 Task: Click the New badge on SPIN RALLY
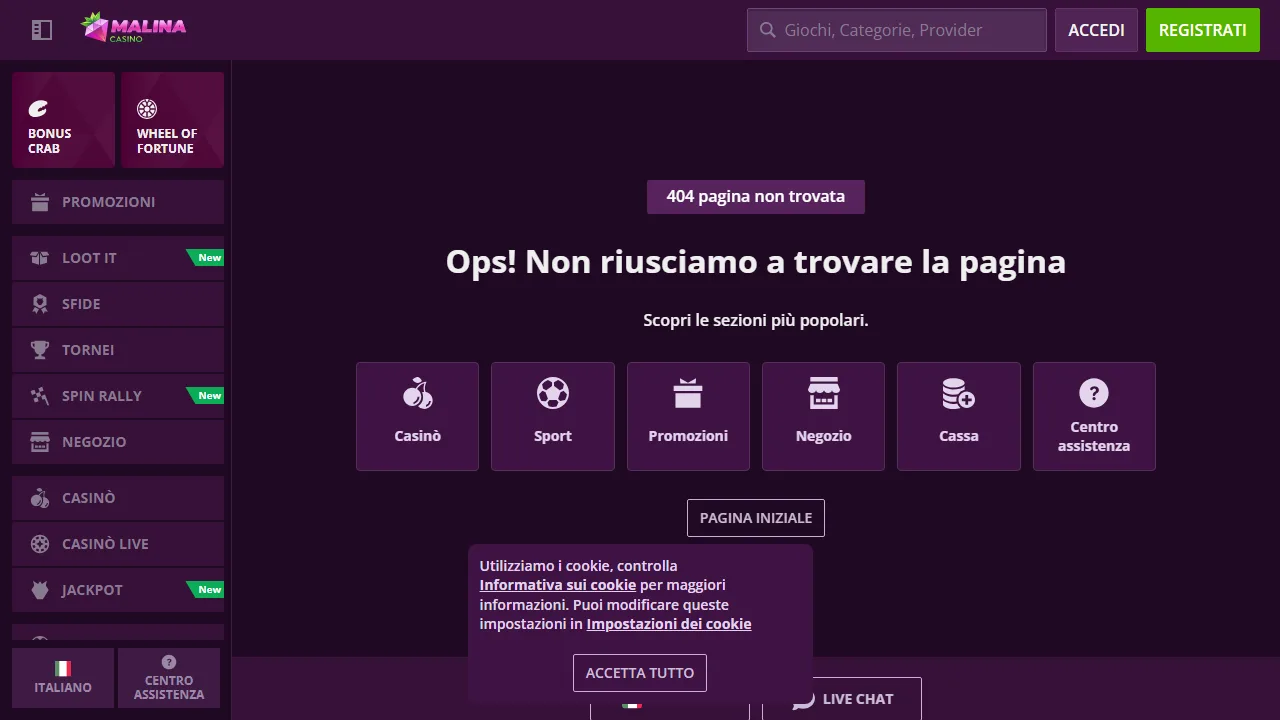[x=207, y=396]
